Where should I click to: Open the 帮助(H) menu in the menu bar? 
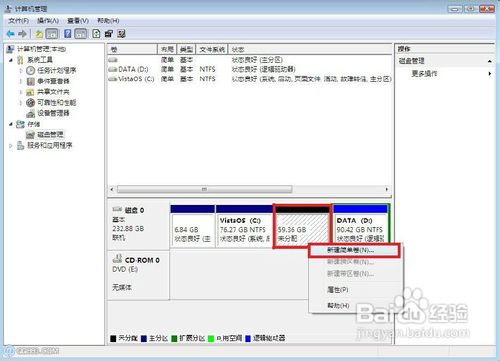[108, 21]
